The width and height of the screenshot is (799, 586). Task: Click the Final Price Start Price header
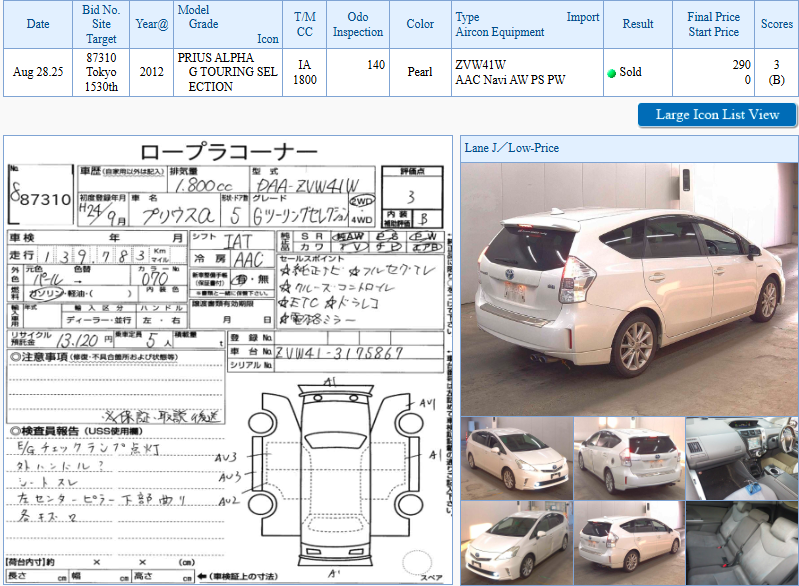713,24
